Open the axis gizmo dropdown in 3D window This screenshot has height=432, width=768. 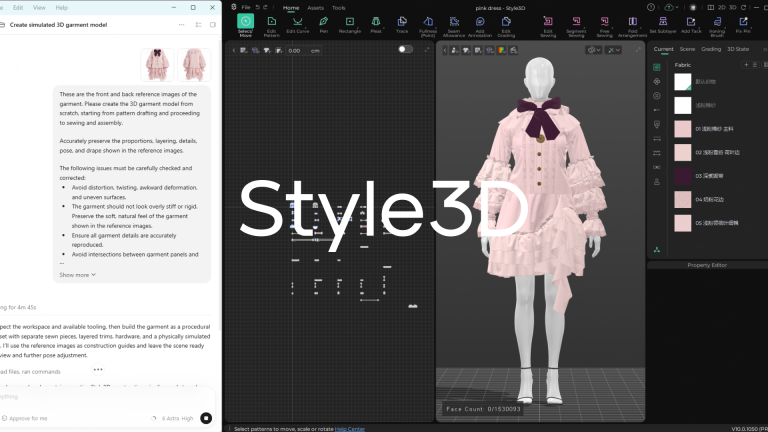[x=613, y=50]
